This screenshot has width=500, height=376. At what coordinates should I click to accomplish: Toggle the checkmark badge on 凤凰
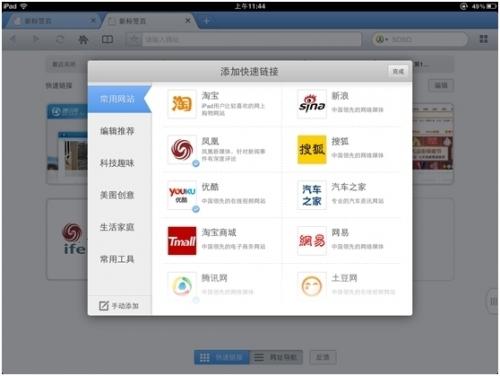[196, 163]
